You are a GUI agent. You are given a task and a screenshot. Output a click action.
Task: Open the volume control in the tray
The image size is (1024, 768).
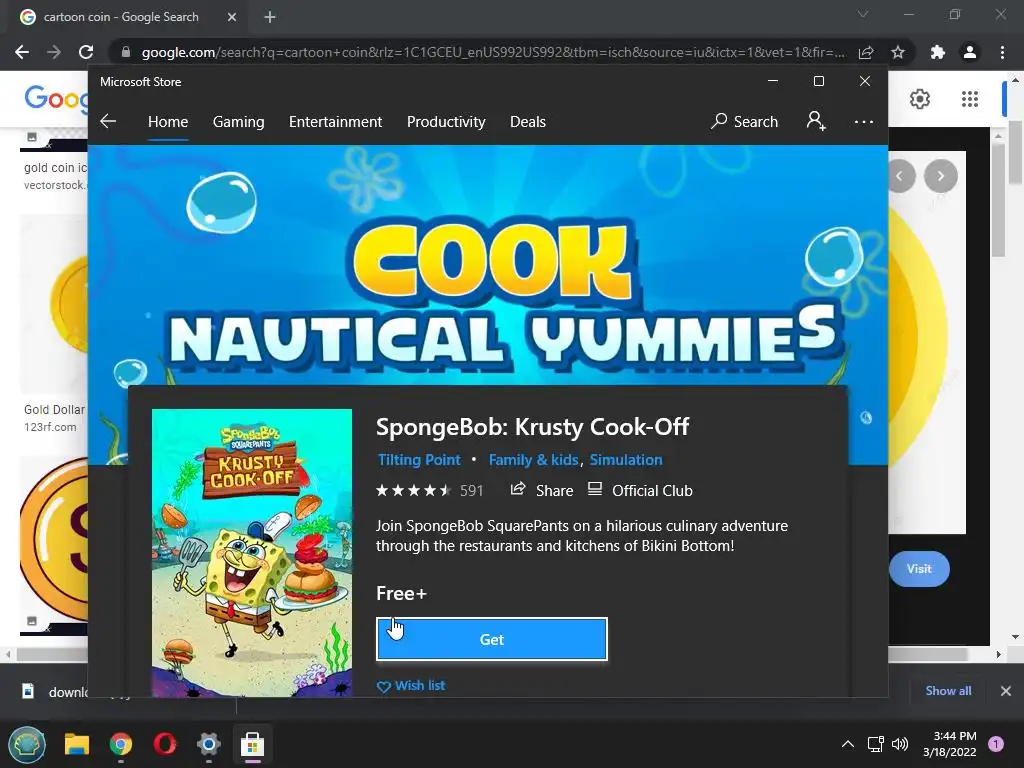tap(900, 744)
